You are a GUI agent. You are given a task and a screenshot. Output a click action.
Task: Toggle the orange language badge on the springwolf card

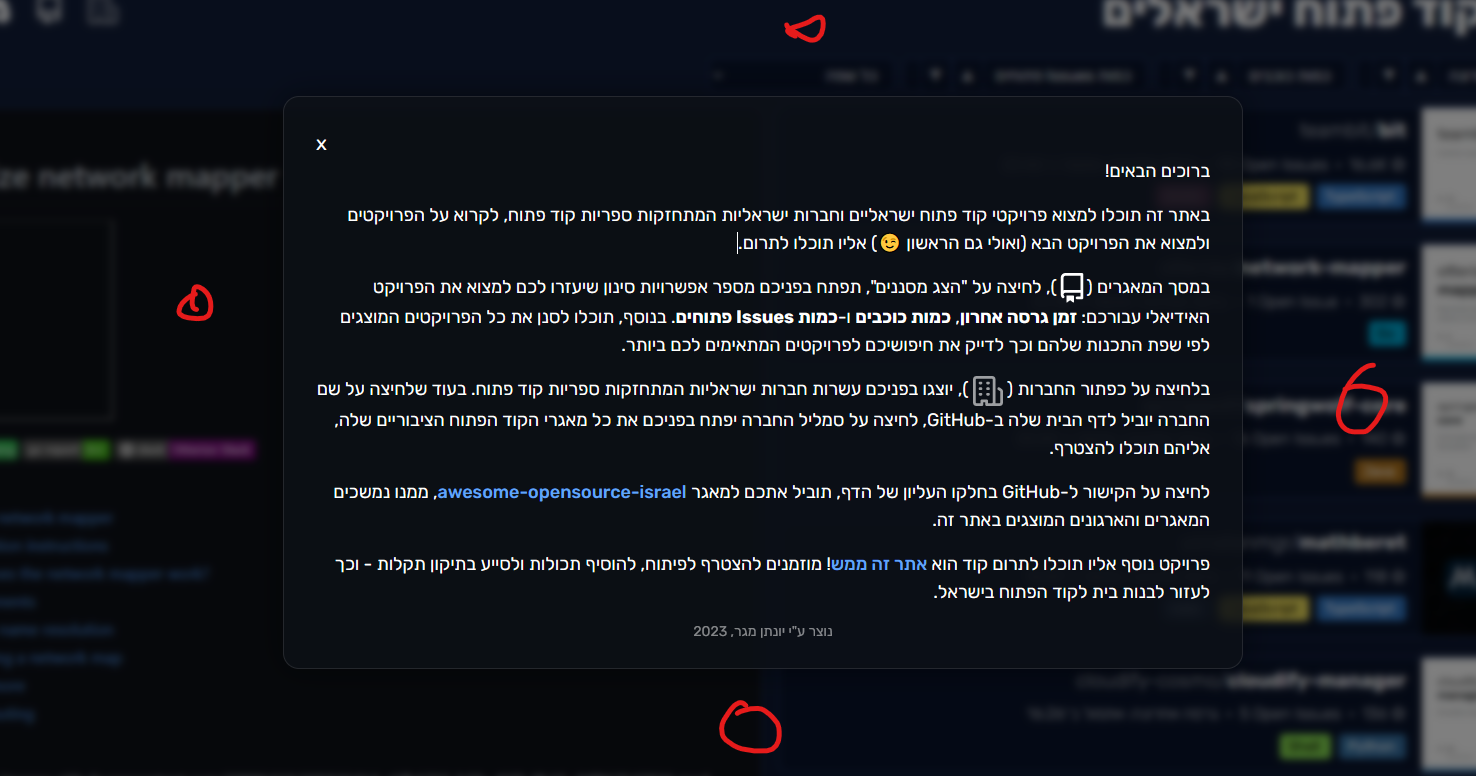(x=1380, y=471)
